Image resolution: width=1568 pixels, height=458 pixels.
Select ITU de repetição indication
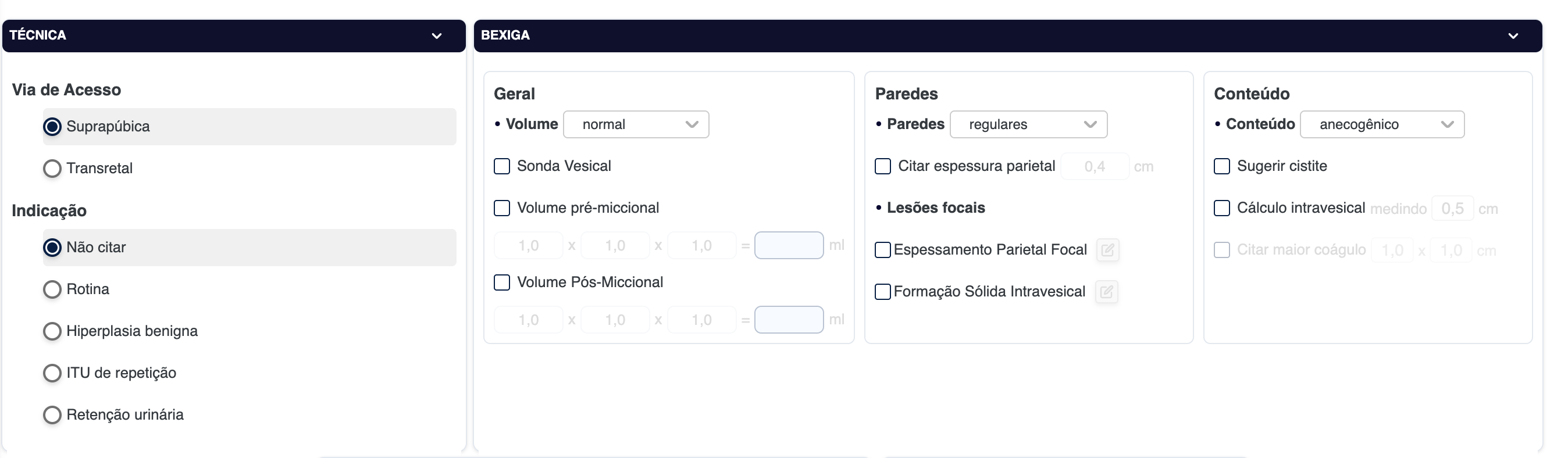(52, 374)
